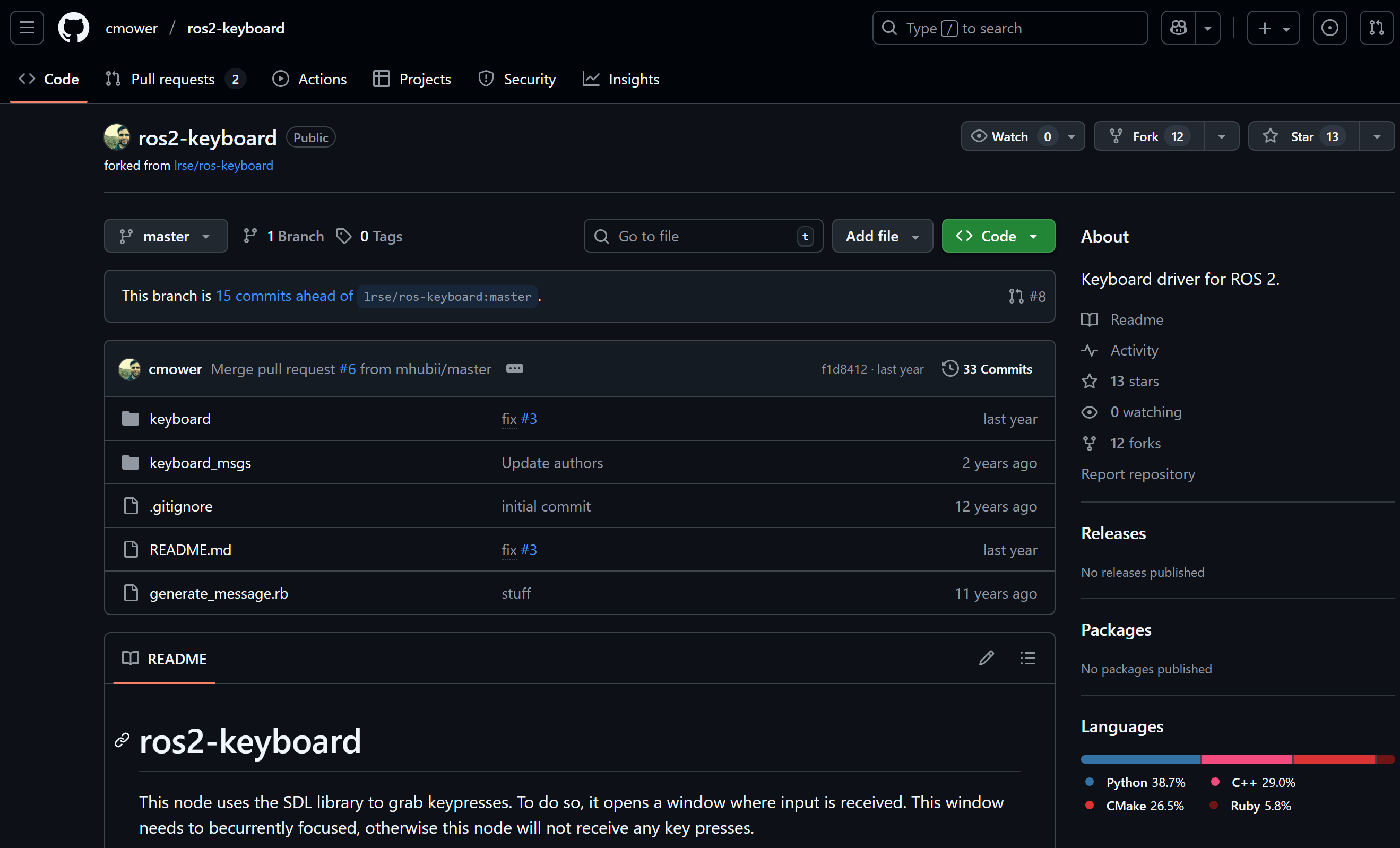This screenshot has height=848, width=1400.
Task: Open the ros2-keyboard breadcrumb link
Action: click(236, 28)
